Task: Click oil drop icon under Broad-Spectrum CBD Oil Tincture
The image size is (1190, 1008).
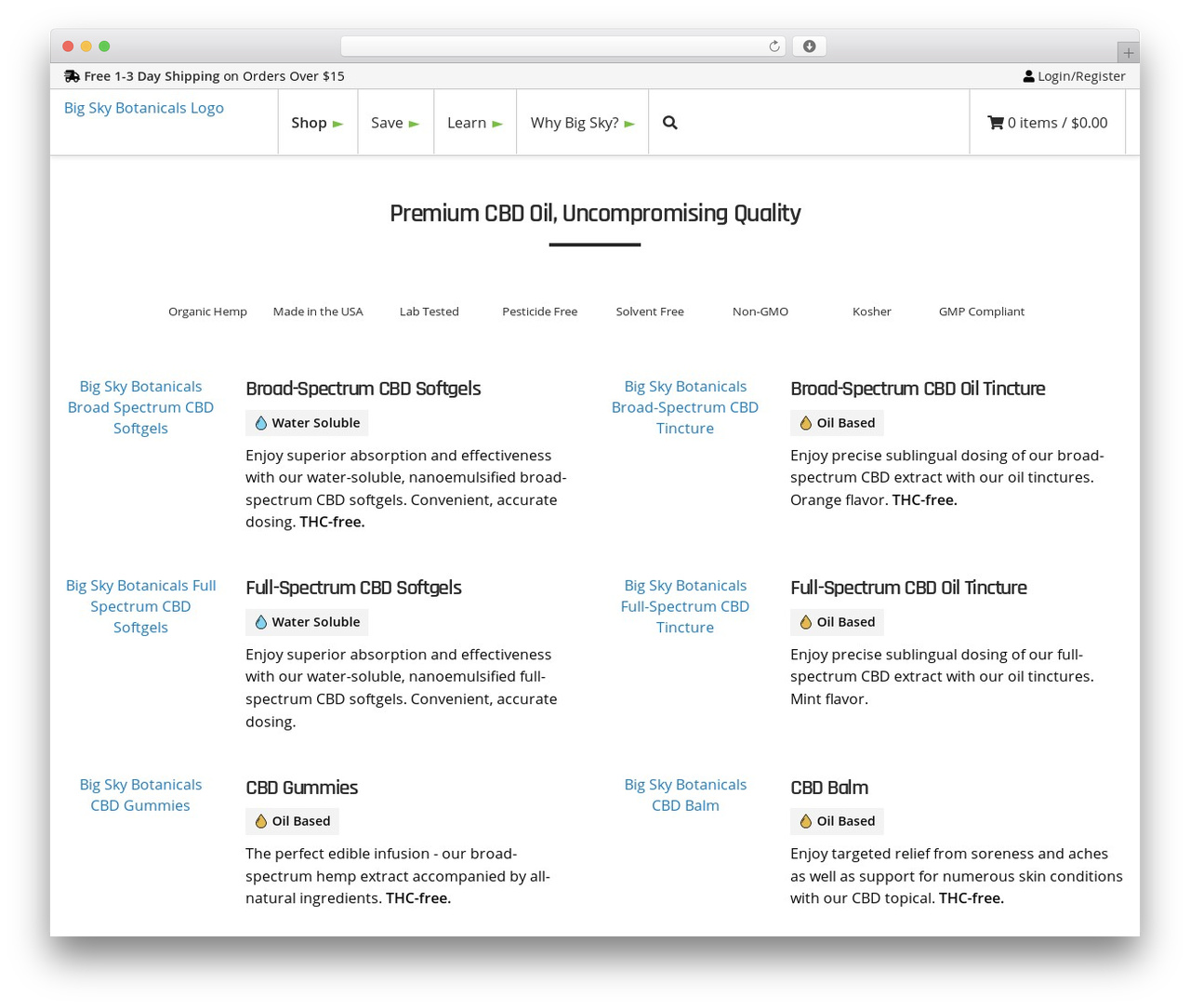Action: 806,423
